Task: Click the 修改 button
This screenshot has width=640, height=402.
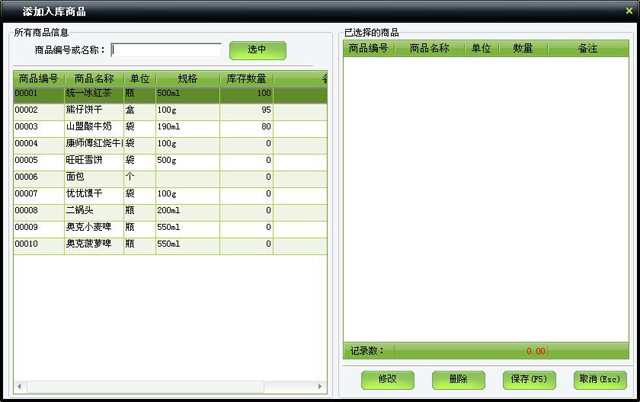Action: [x=387, y=380]
